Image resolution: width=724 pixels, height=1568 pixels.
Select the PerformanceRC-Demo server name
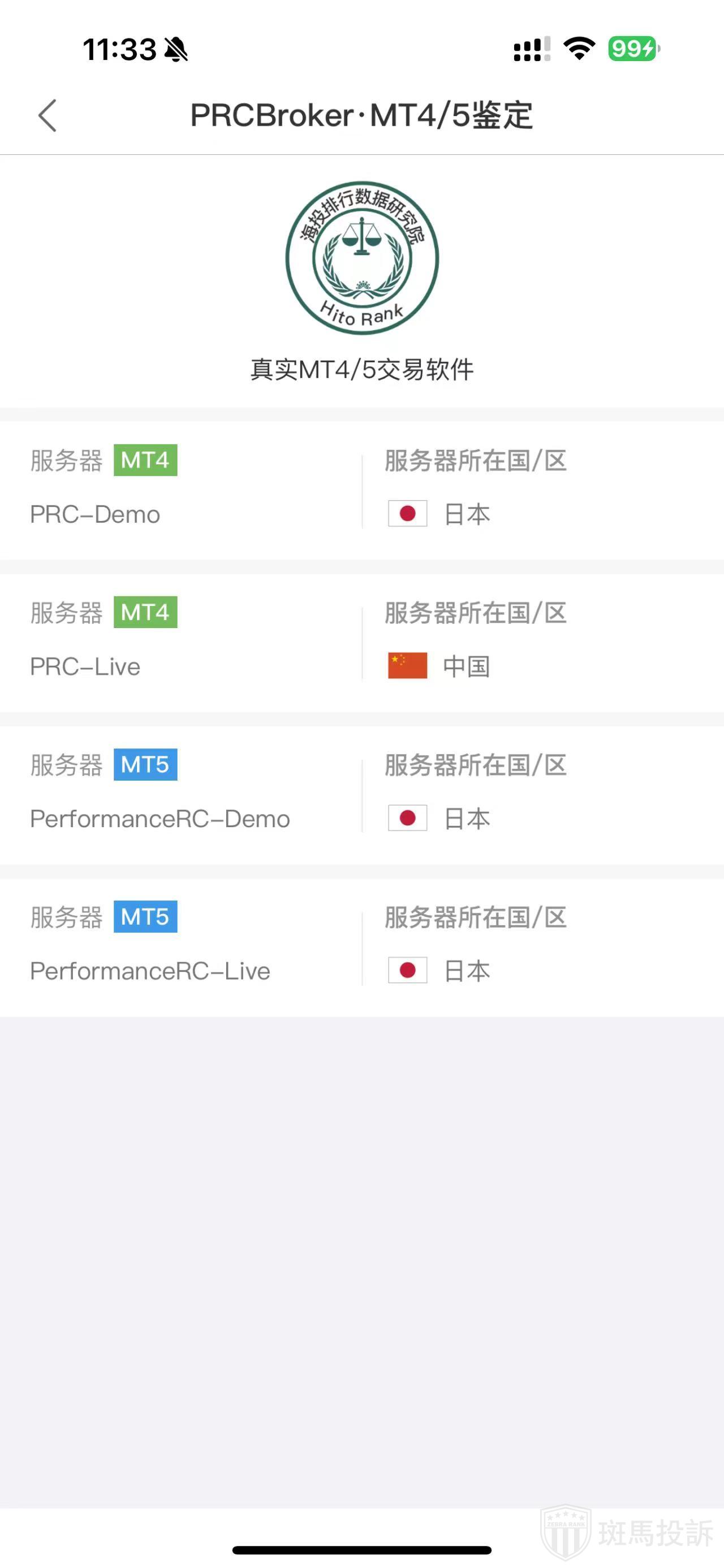(160, 819)
